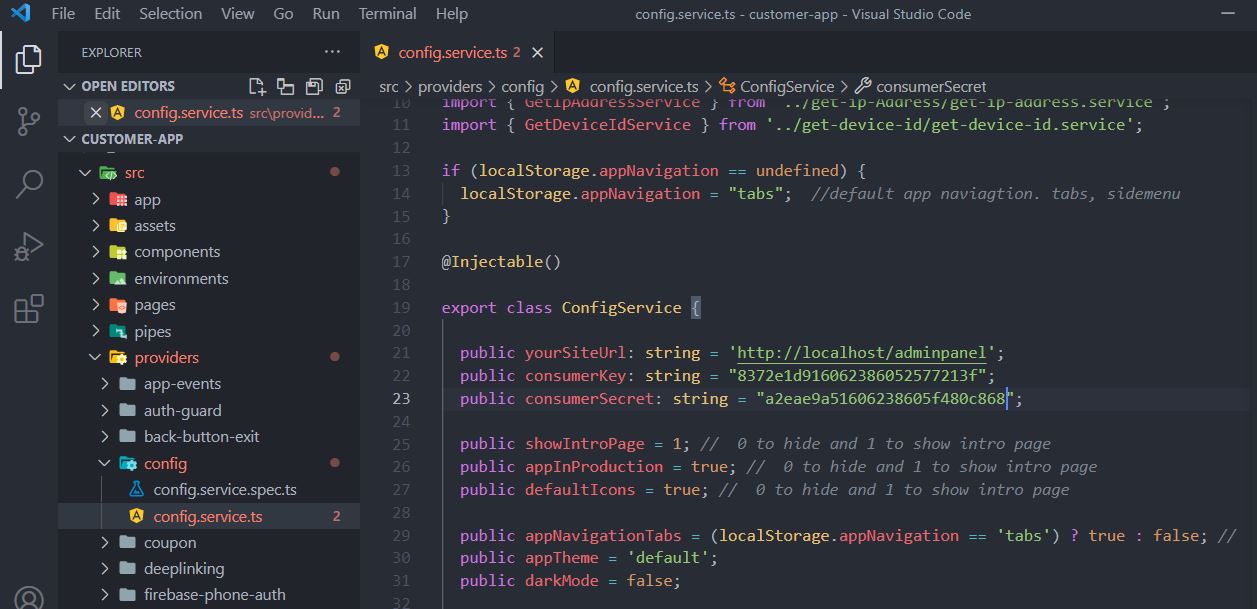Screen dimensions: 1257x609
Task: Click the Accounts icon in activity bar
Action: click(29, 598)
